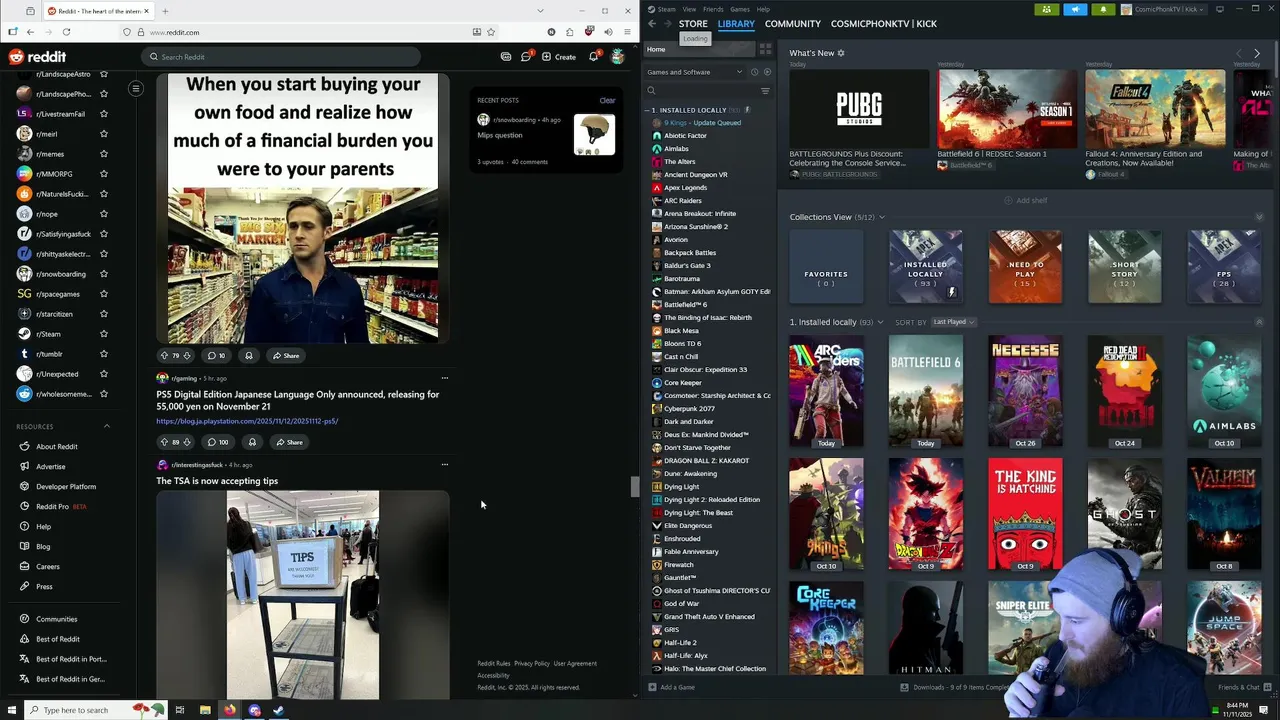
Task: Expand Collections View dropdown arrow
Action: tap(881, 217)
